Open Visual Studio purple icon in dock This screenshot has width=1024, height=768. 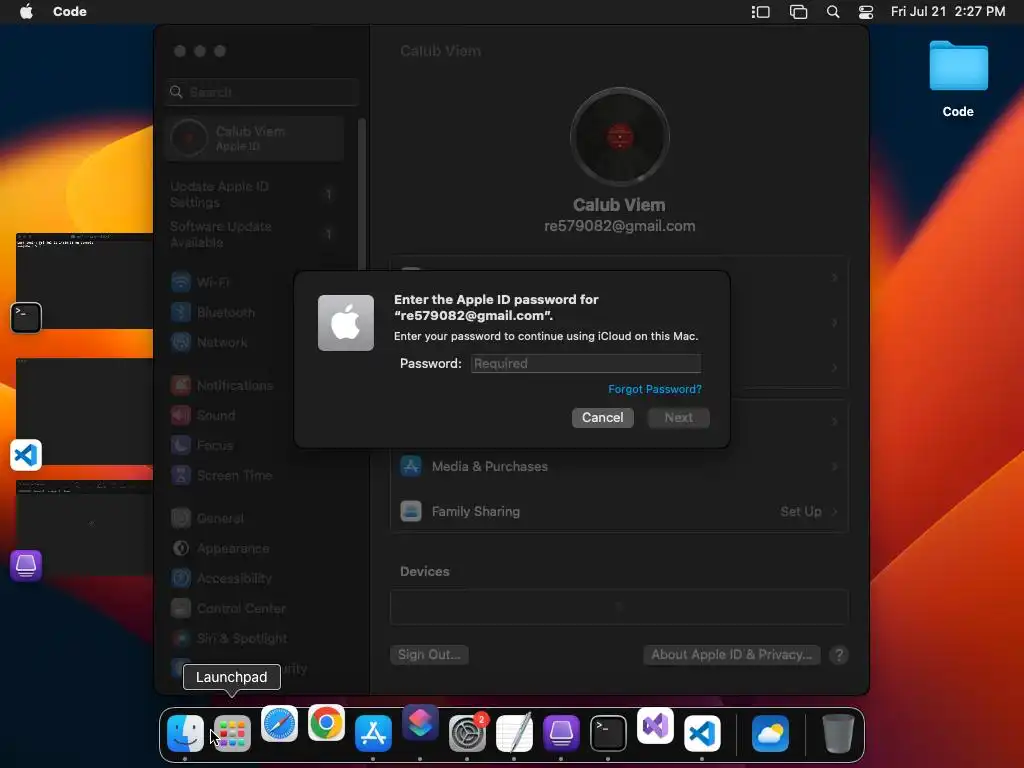click(655, 725)
